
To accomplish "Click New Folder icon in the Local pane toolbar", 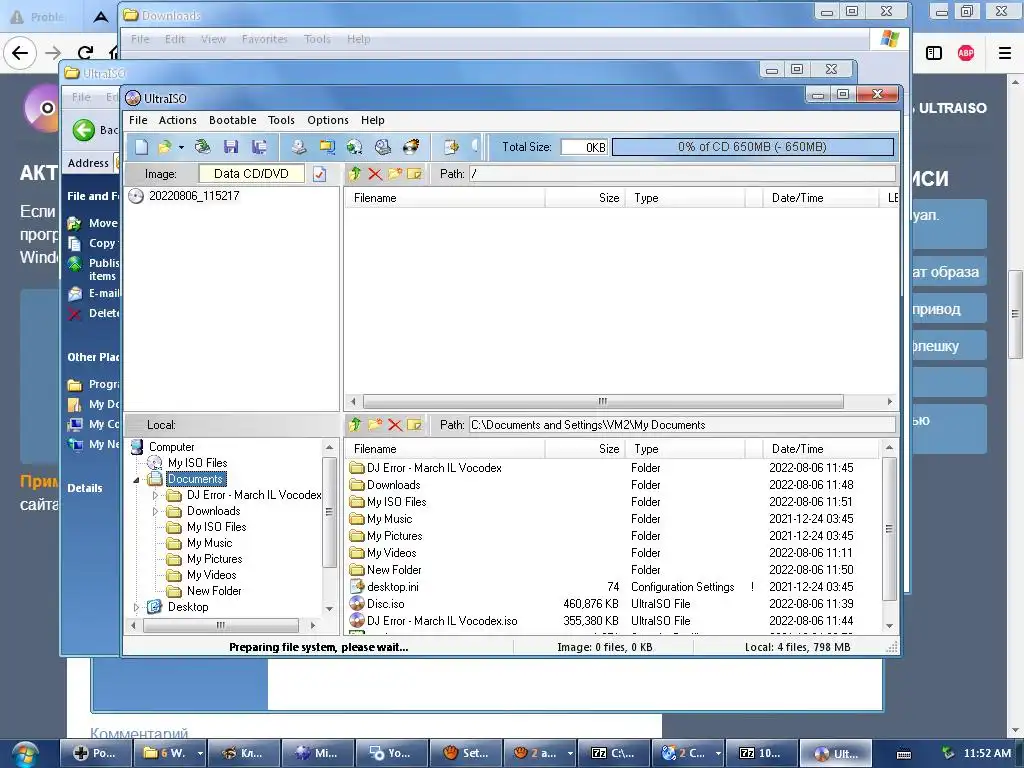I will point(375,424).
